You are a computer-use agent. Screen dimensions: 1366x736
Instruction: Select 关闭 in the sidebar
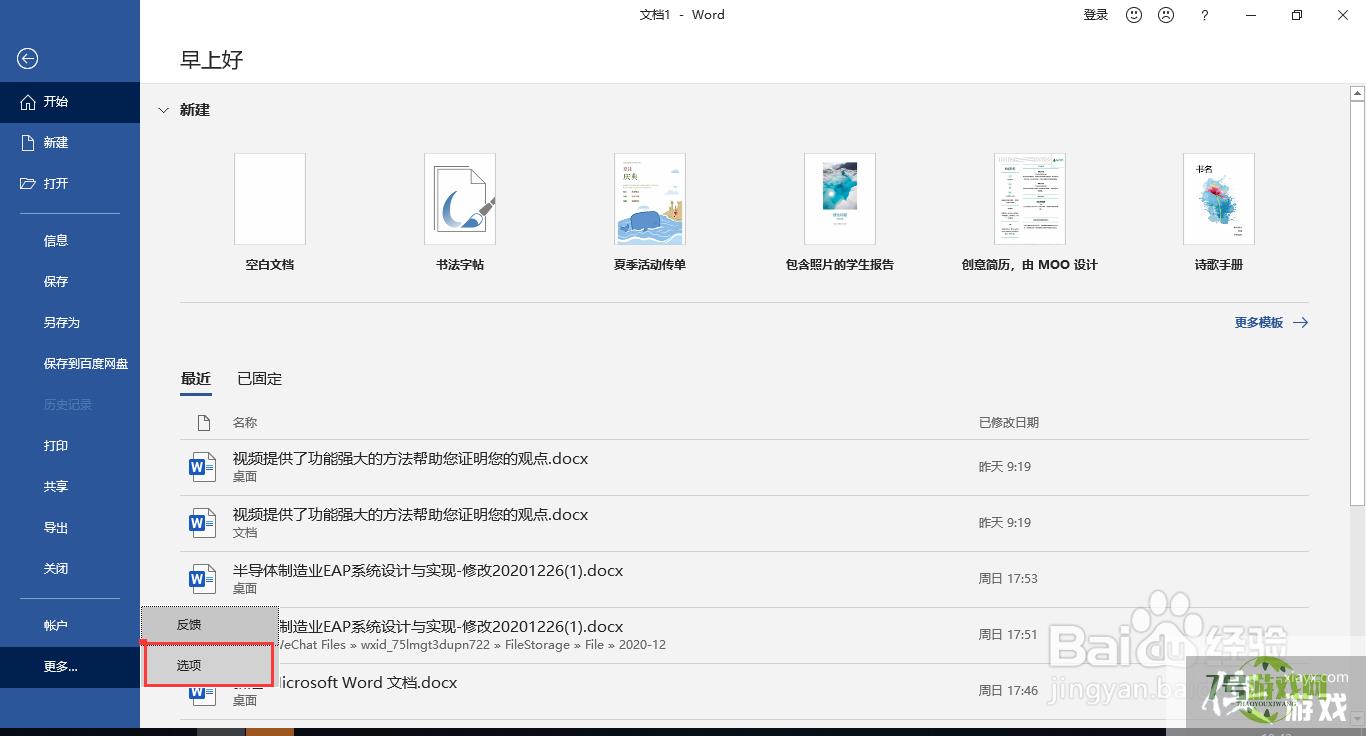[x=70, y=569]
